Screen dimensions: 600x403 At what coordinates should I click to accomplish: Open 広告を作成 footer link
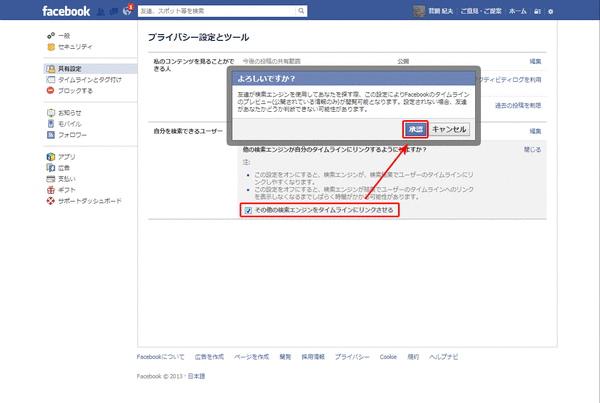point(209,357)
